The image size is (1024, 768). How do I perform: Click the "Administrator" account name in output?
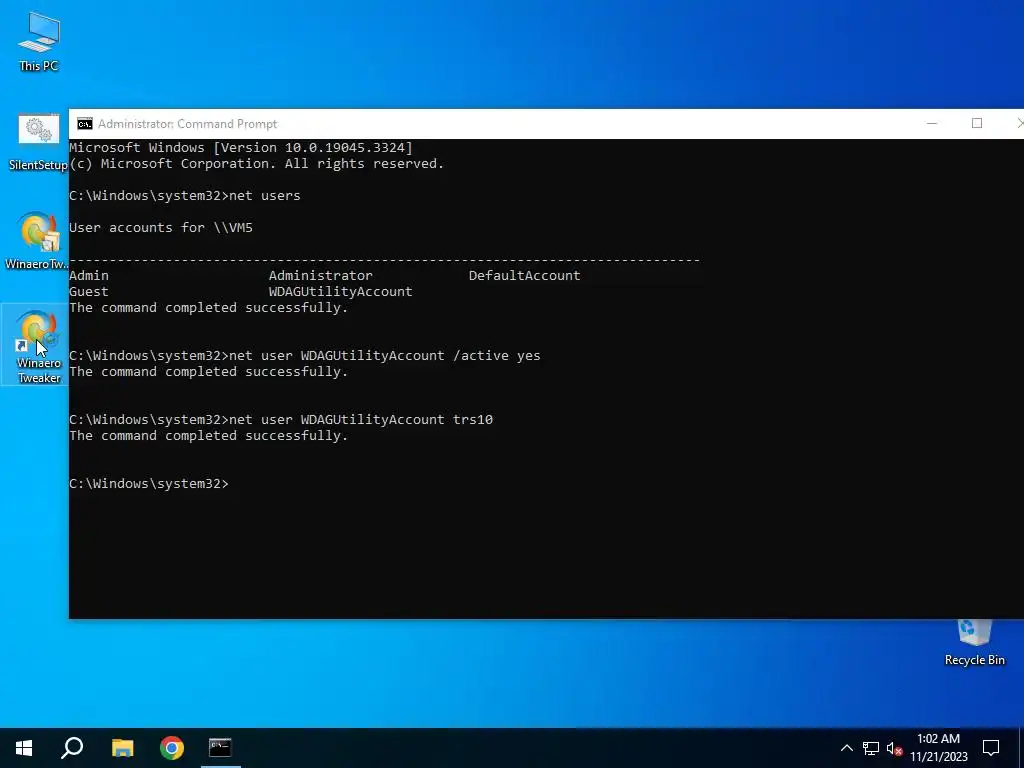(321, 276)
